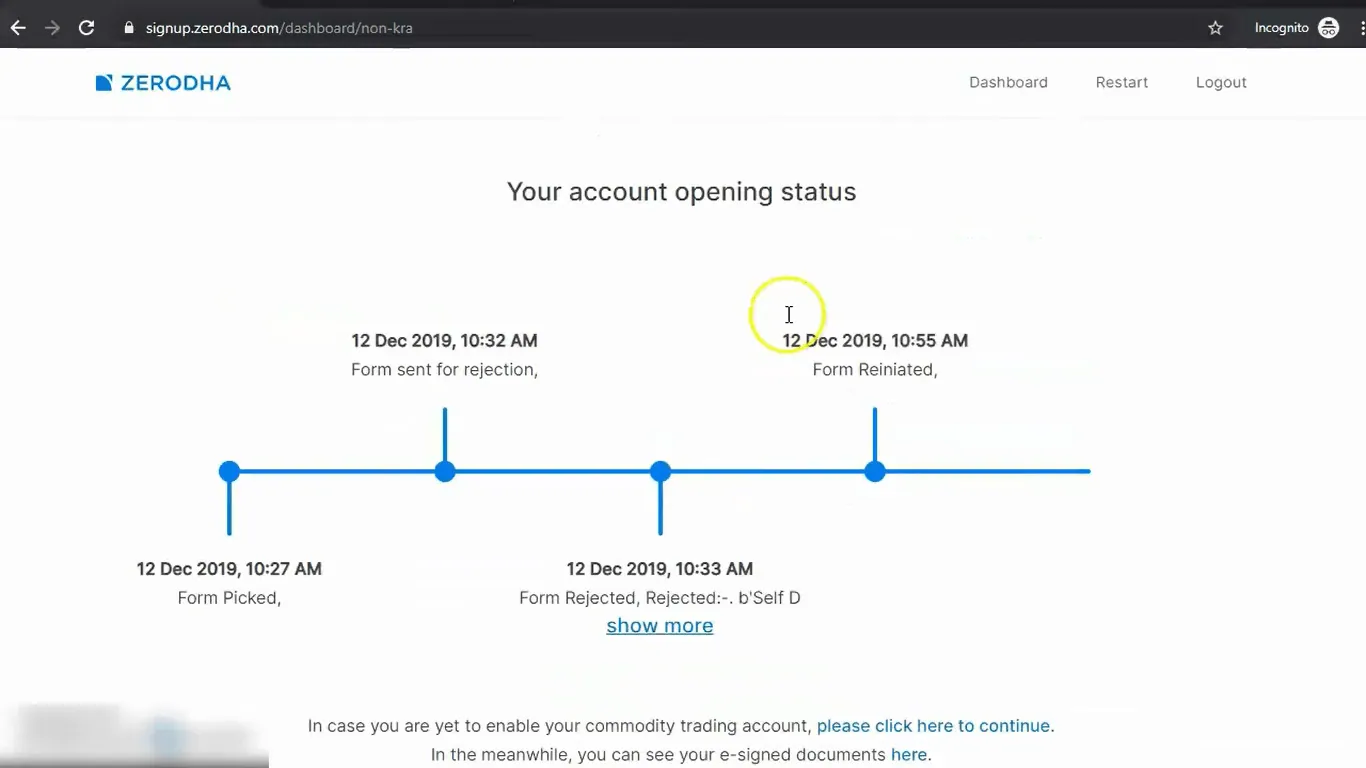1366x768 pixels.
Task: Select Restart in the top navigation
Action: coord(1122,83)
